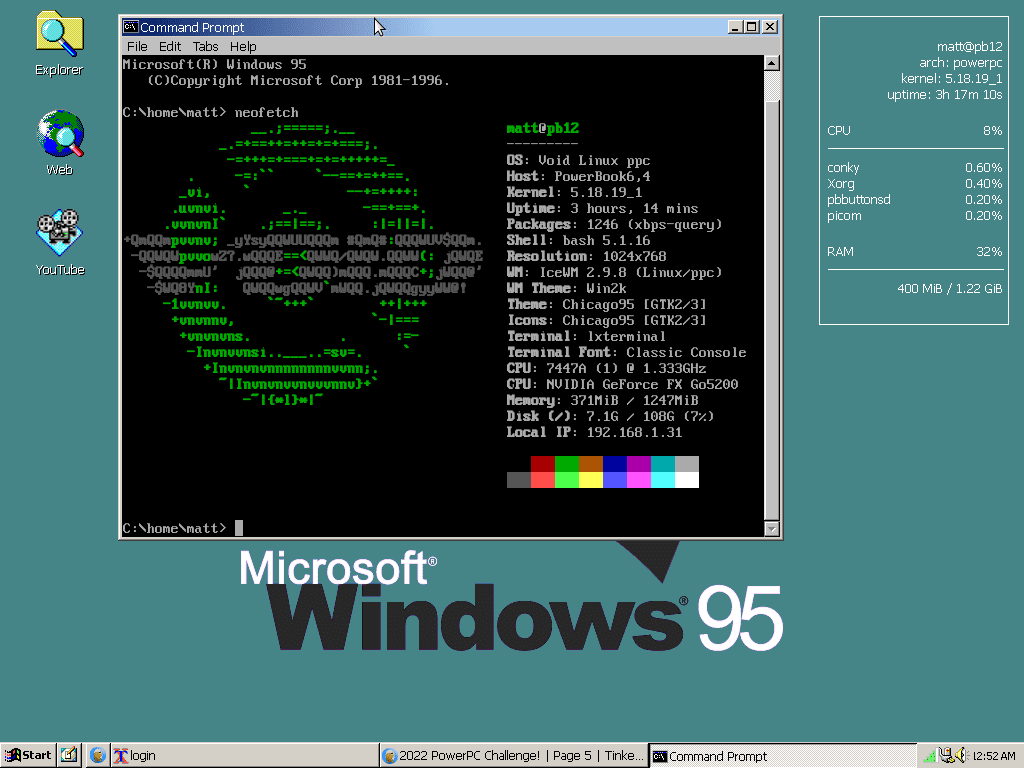Click the "Xorg" process in the conky panel
This screenshot has height=768, width=1024.
(x=840, y=184)
